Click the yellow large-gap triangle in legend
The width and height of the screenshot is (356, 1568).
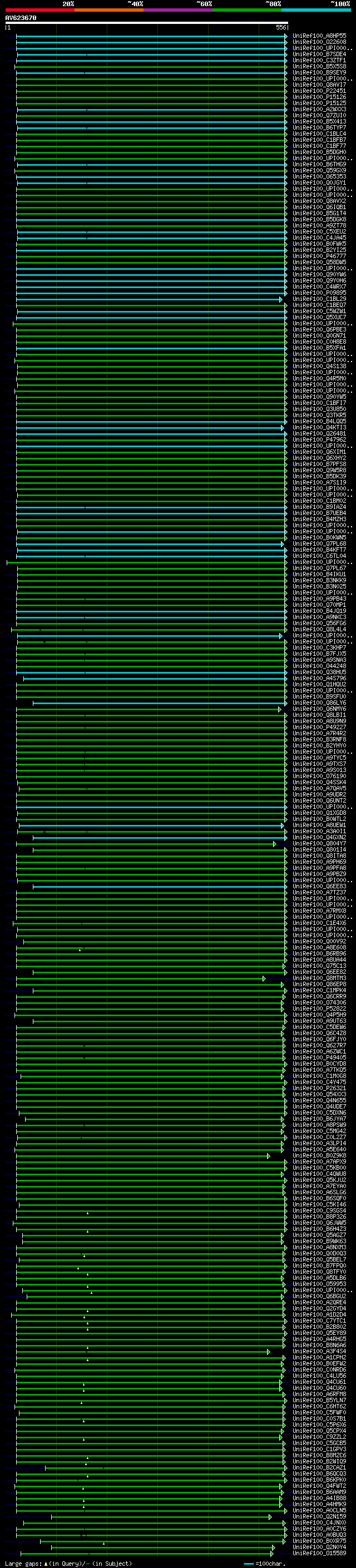(46, 1564)
